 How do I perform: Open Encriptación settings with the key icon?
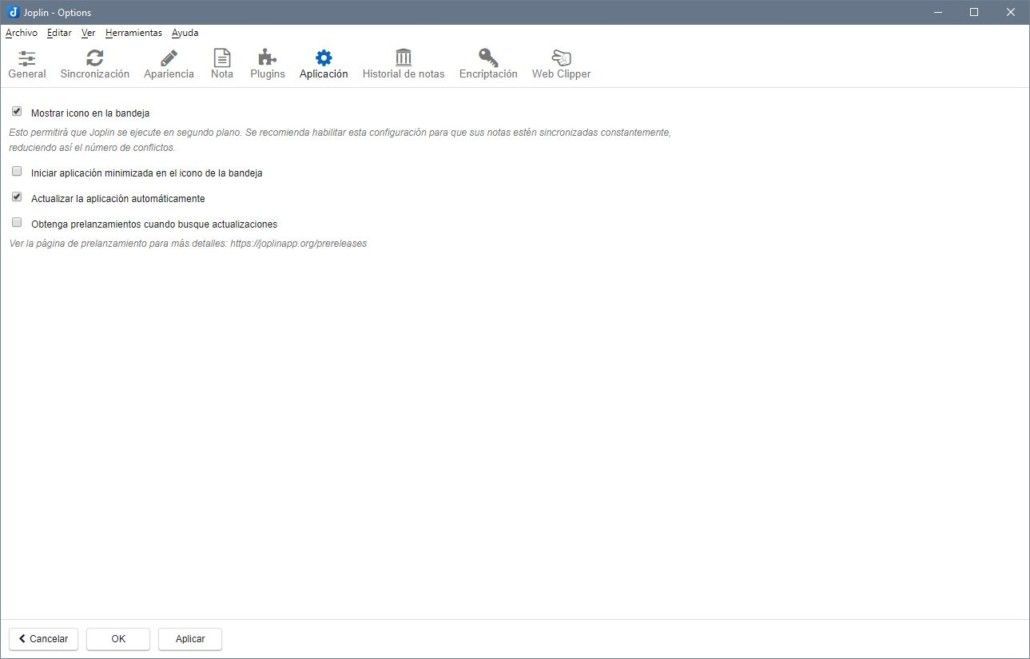coord(488,58)
